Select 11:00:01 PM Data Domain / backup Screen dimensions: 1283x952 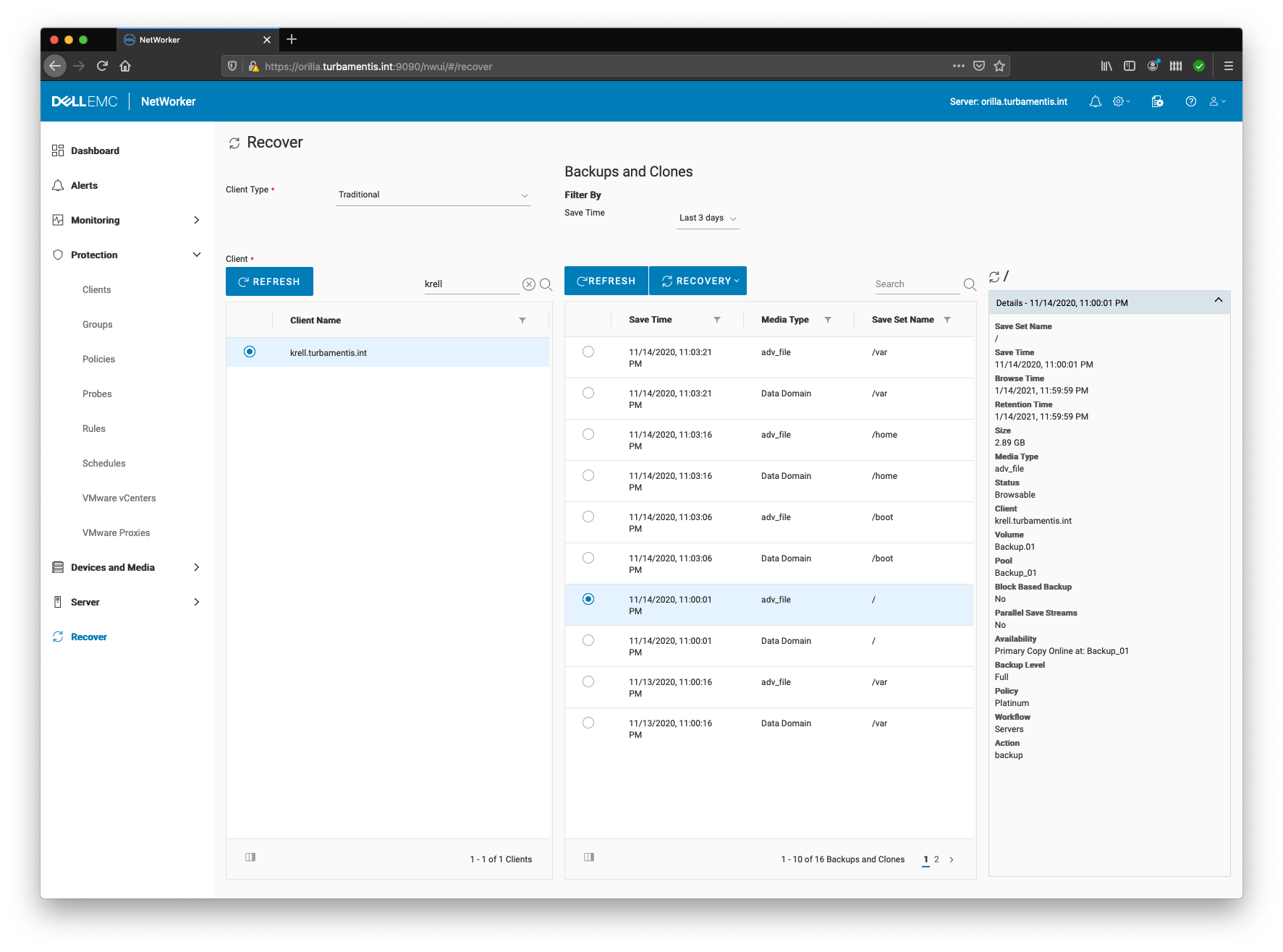[x=588, y=641]
